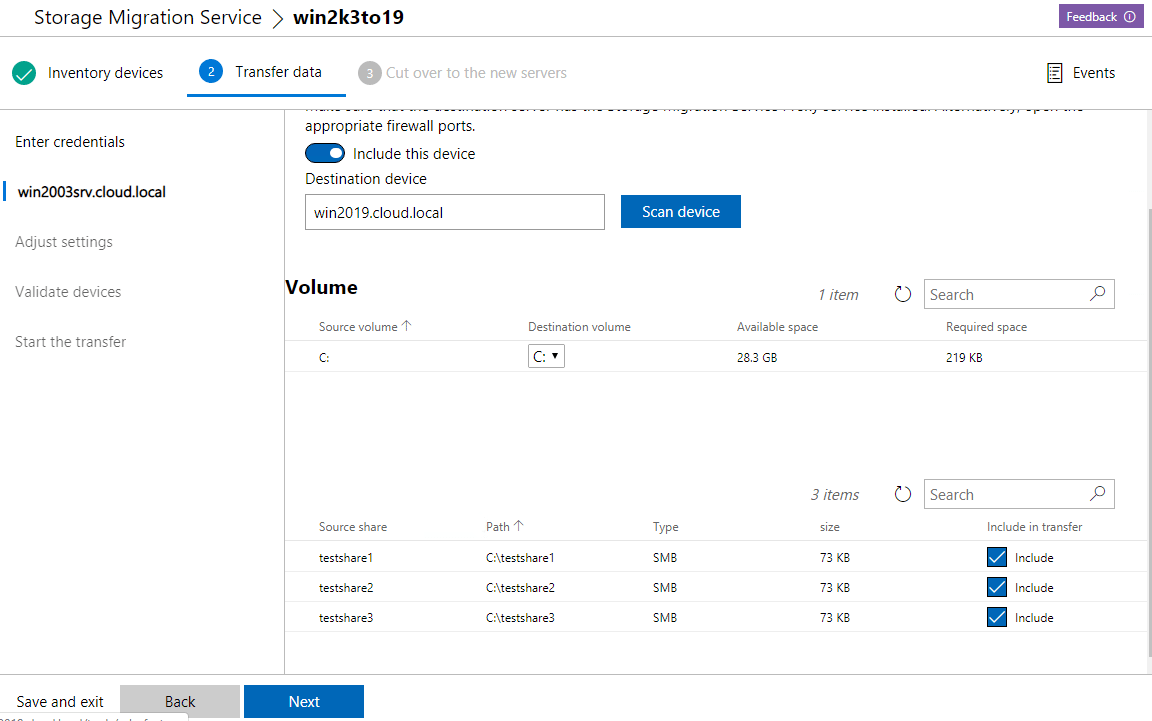This screenshot has height=721, width=1152.
Task: Click the Feedback info icon
Action: (x=1130, y=17)
